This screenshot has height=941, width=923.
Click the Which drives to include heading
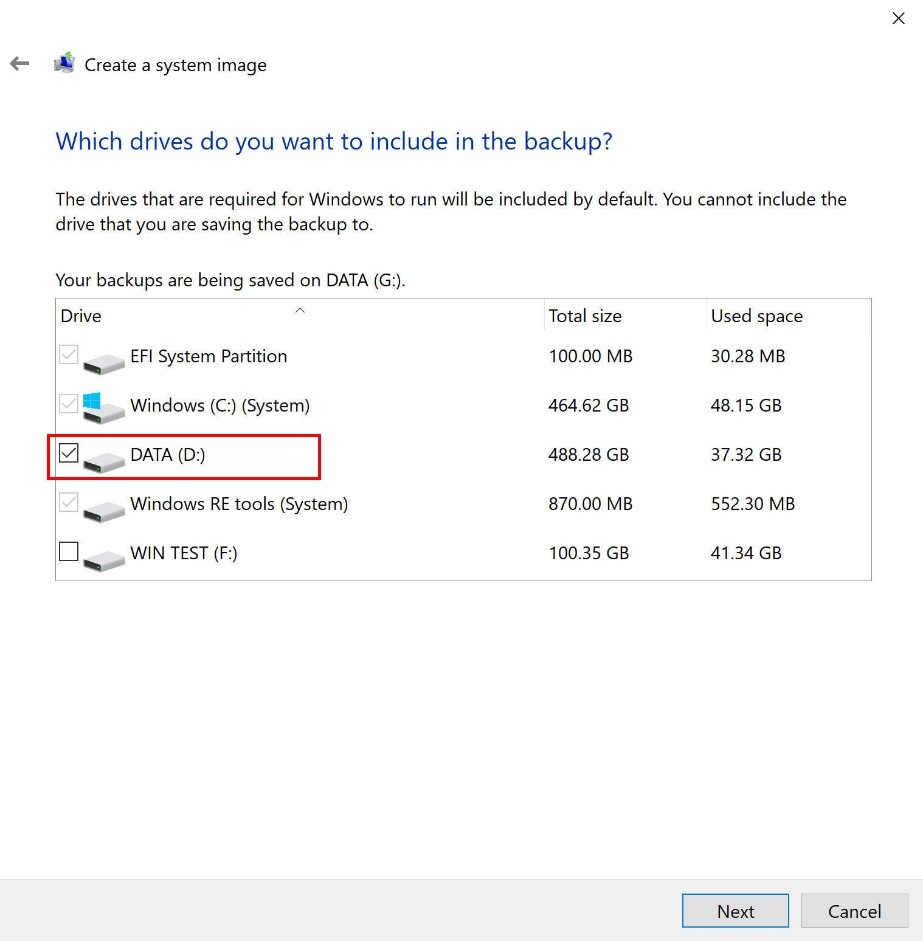(334, 142)
